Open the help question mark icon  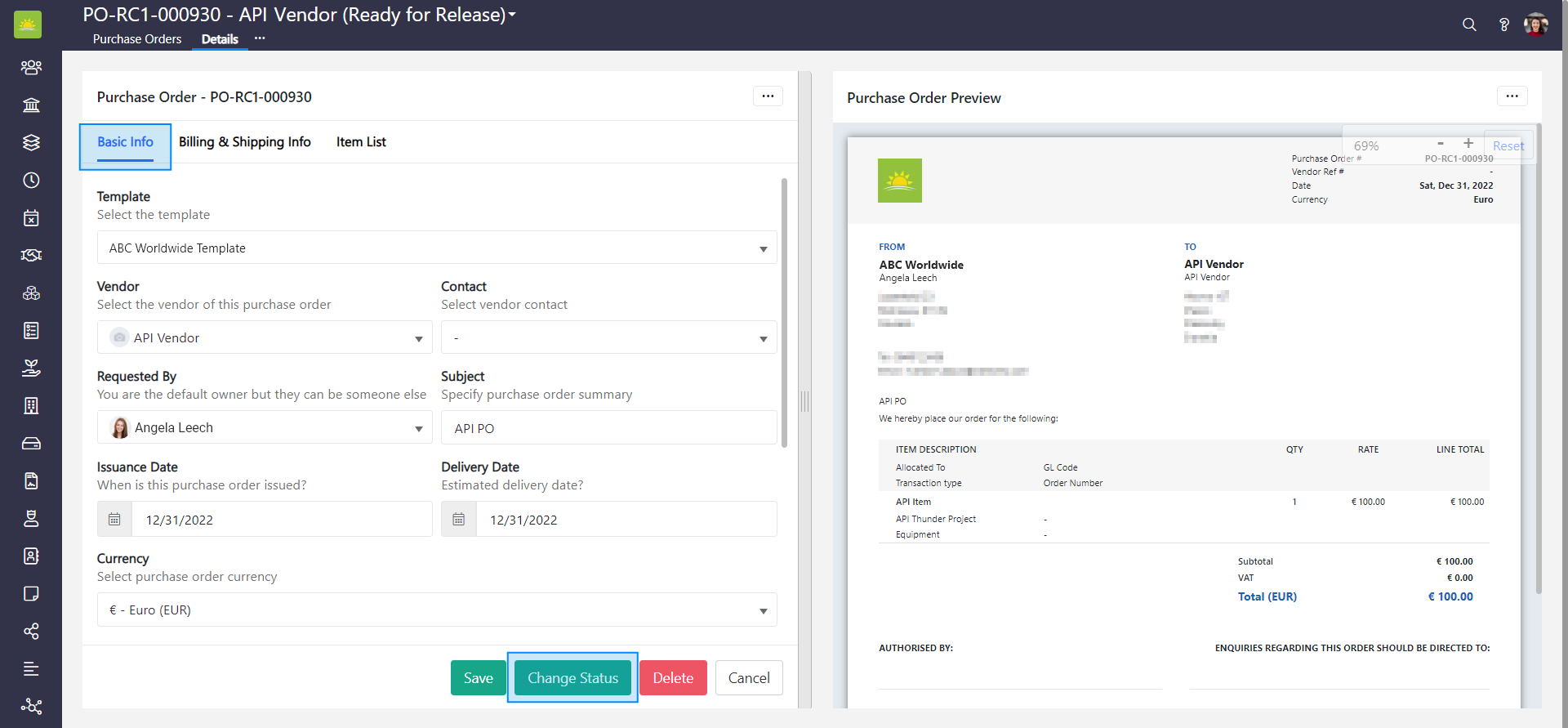(1503, 25)
